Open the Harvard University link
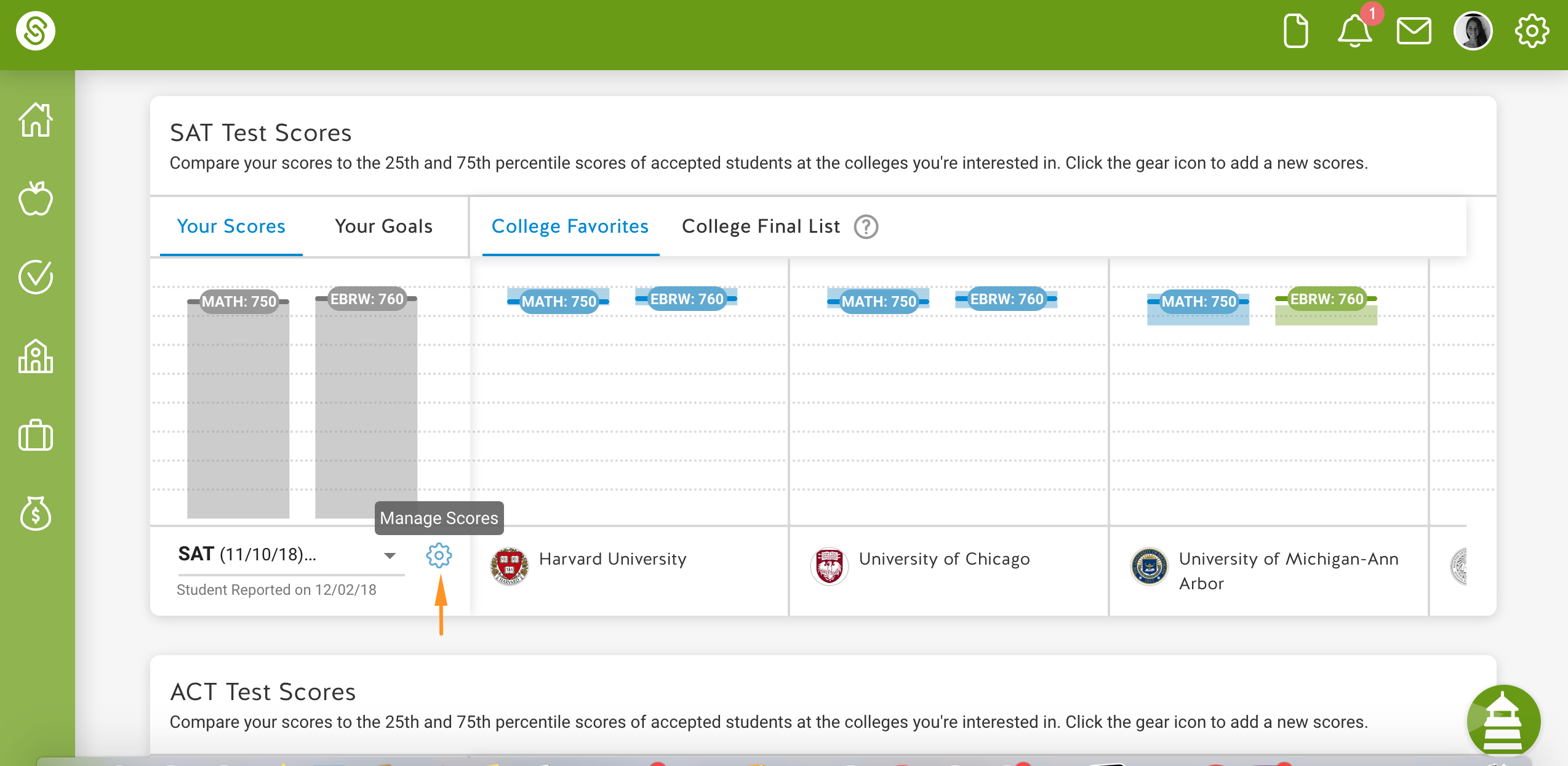 tap(613, 558)
